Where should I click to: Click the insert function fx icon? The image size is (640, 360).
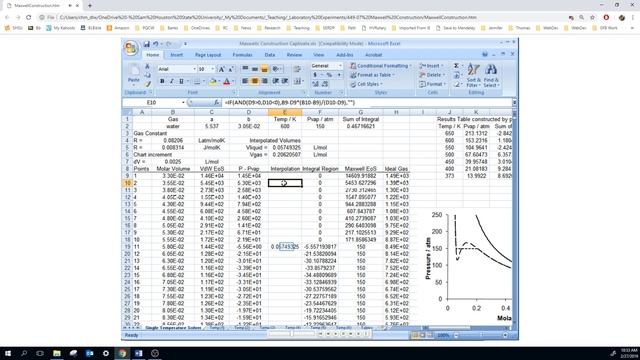217,102
